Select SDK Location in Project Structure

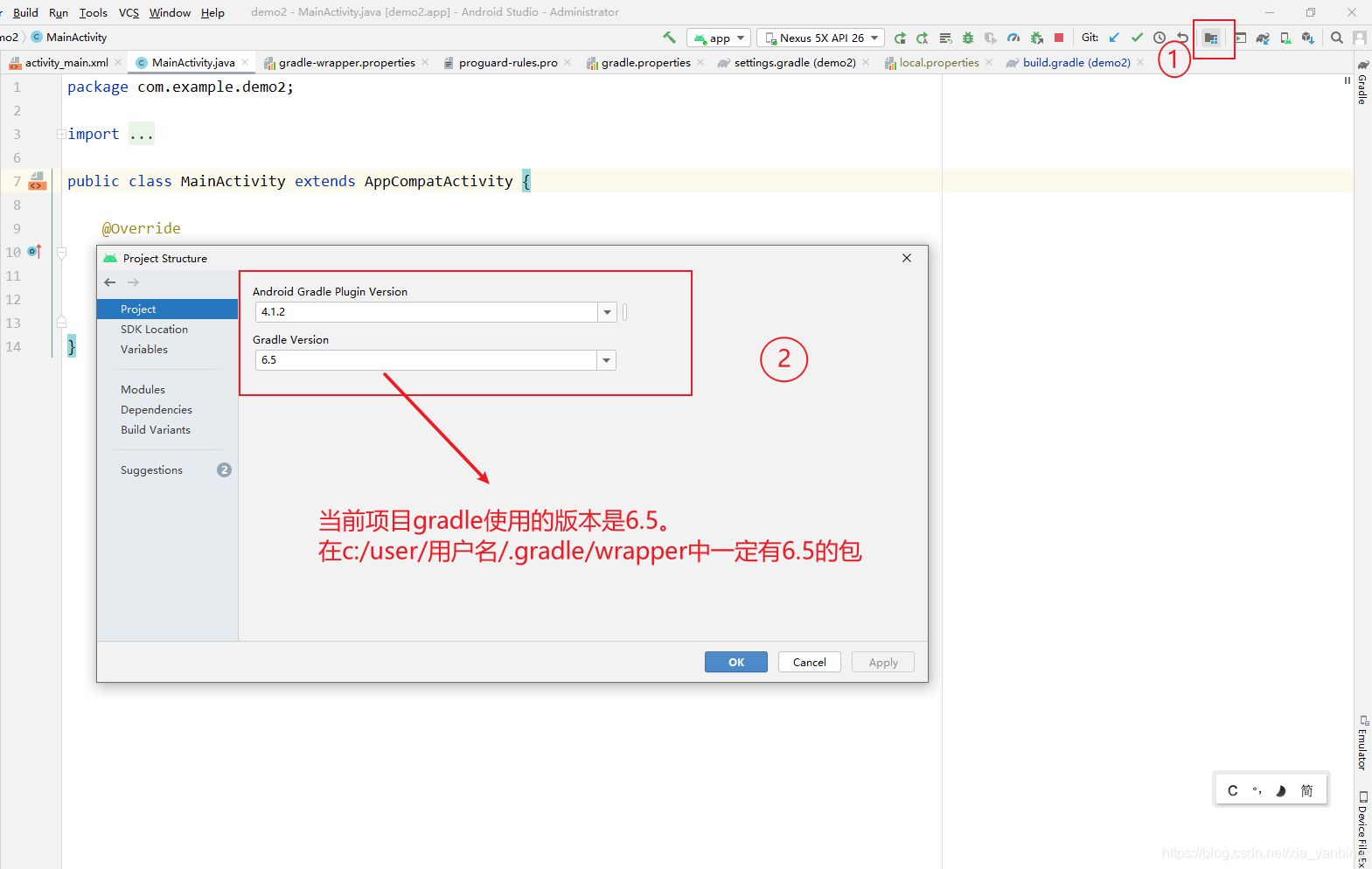point(167,330)
